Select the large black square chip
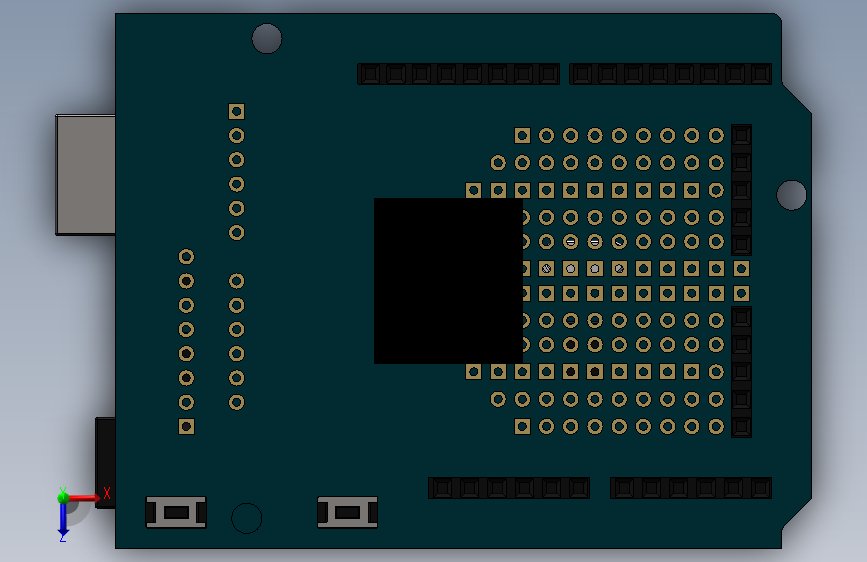The height and width of the screenshot is (562, 867). 448,281
